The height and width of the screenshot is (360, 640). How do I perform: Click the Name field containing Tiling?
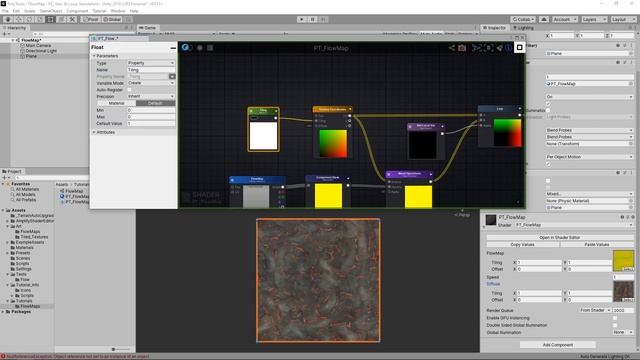coord(151,70)
